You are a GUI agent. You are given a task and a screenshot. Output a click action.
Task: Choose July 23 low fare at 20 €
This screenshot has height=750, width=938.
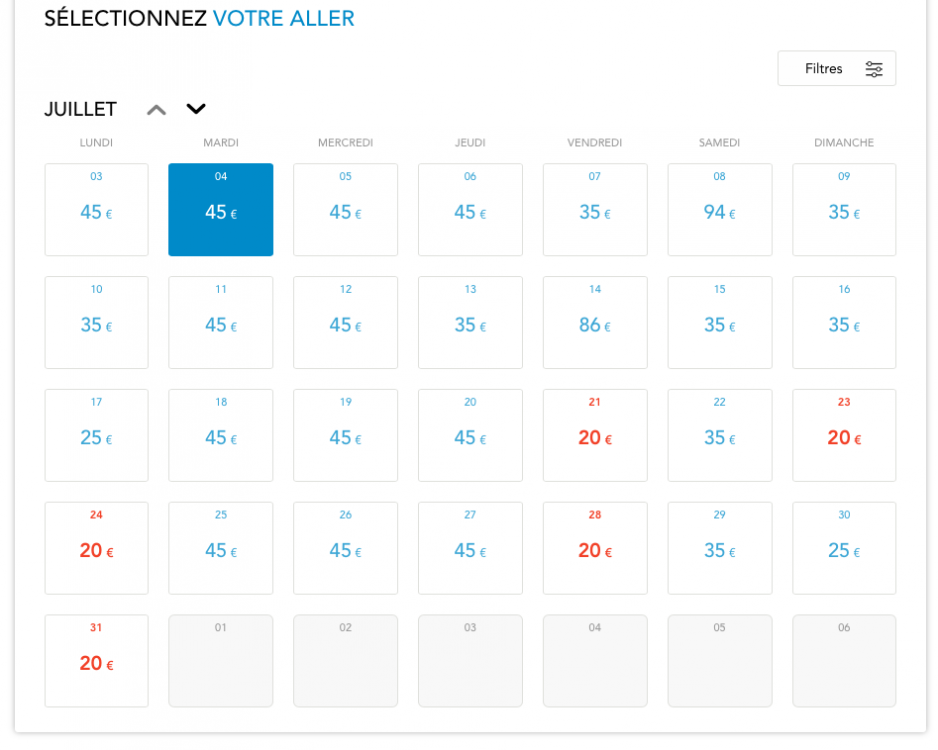point(844,436)
